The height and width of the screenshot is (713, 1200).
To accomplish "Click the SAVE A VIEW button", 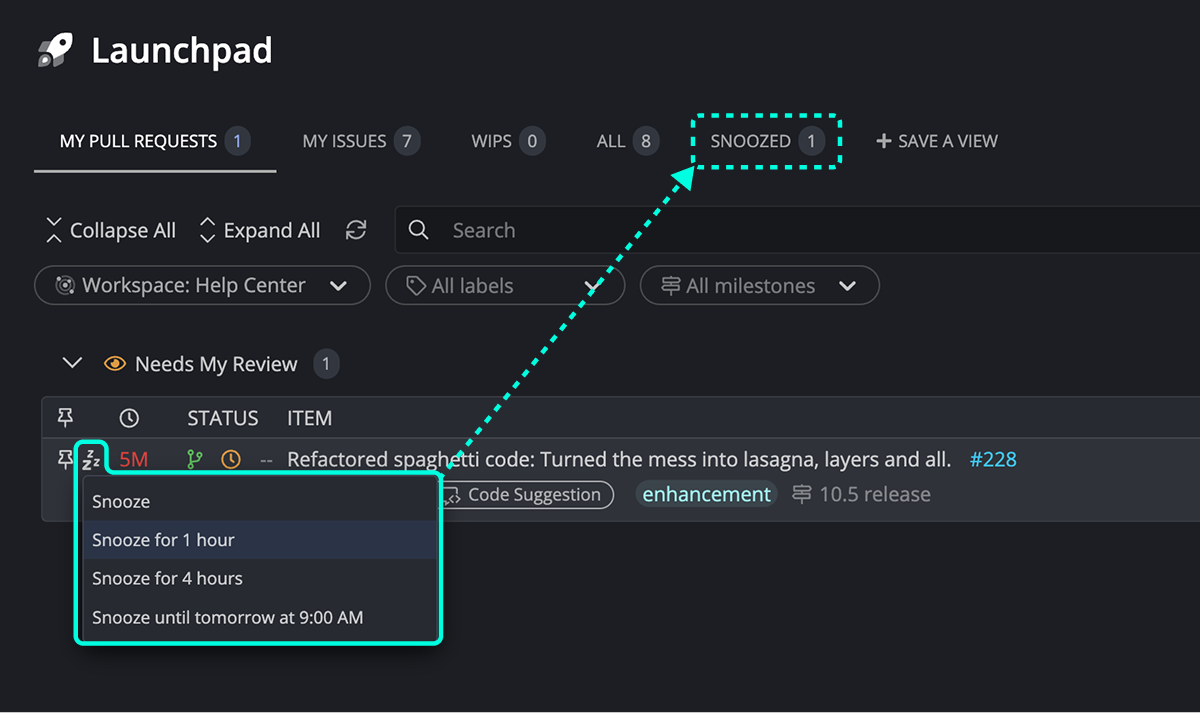I will (936, 141).
